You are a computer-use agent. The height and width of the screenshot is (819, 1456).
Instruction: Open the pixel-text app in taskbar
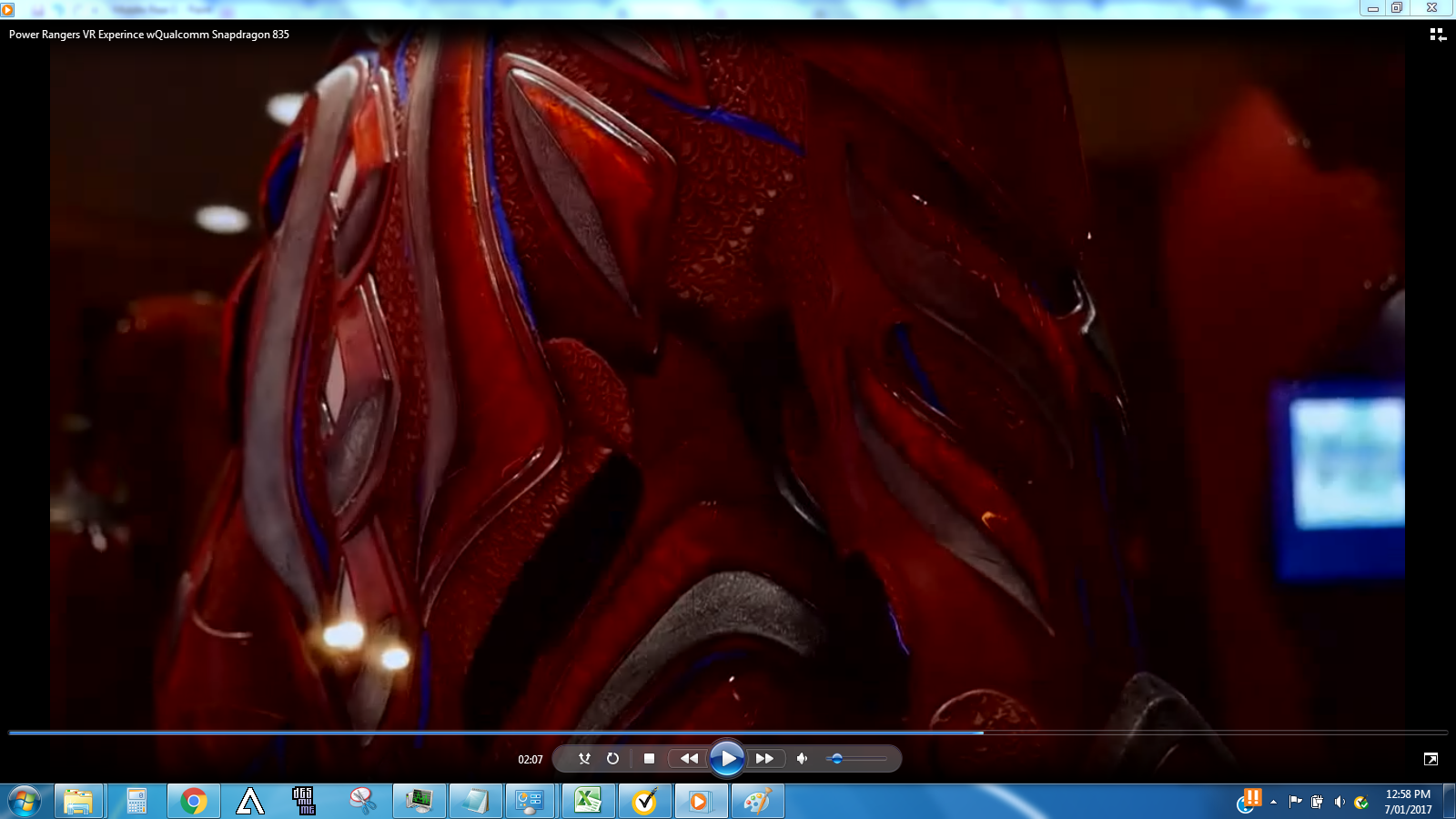point(306,802)
